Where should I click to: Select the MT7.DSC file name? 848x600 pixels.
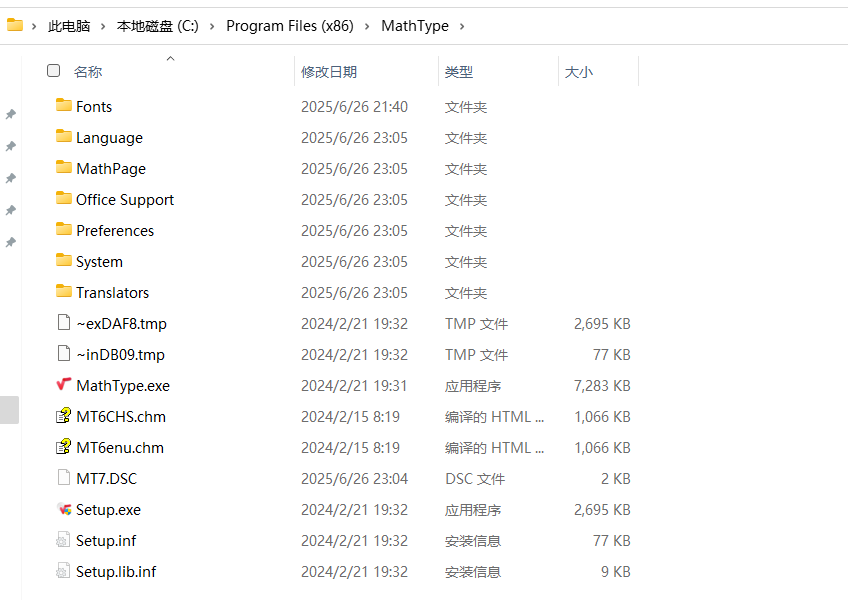click(x=107, y=479)
